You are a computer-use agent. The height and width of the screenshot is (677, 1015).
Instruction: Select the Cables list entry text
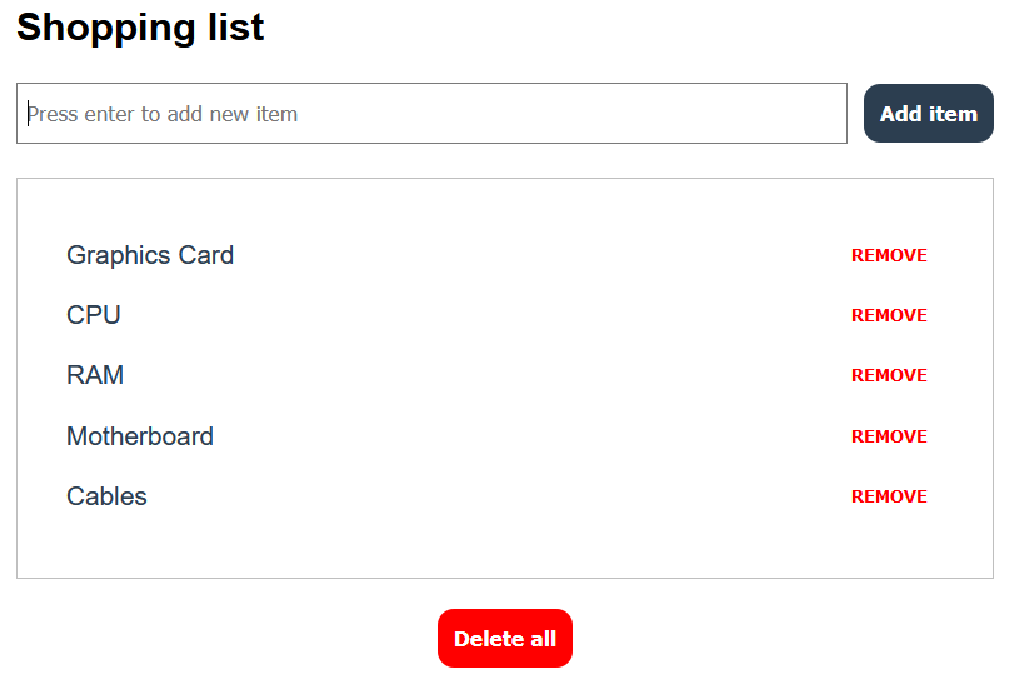[x=107, y=496]
